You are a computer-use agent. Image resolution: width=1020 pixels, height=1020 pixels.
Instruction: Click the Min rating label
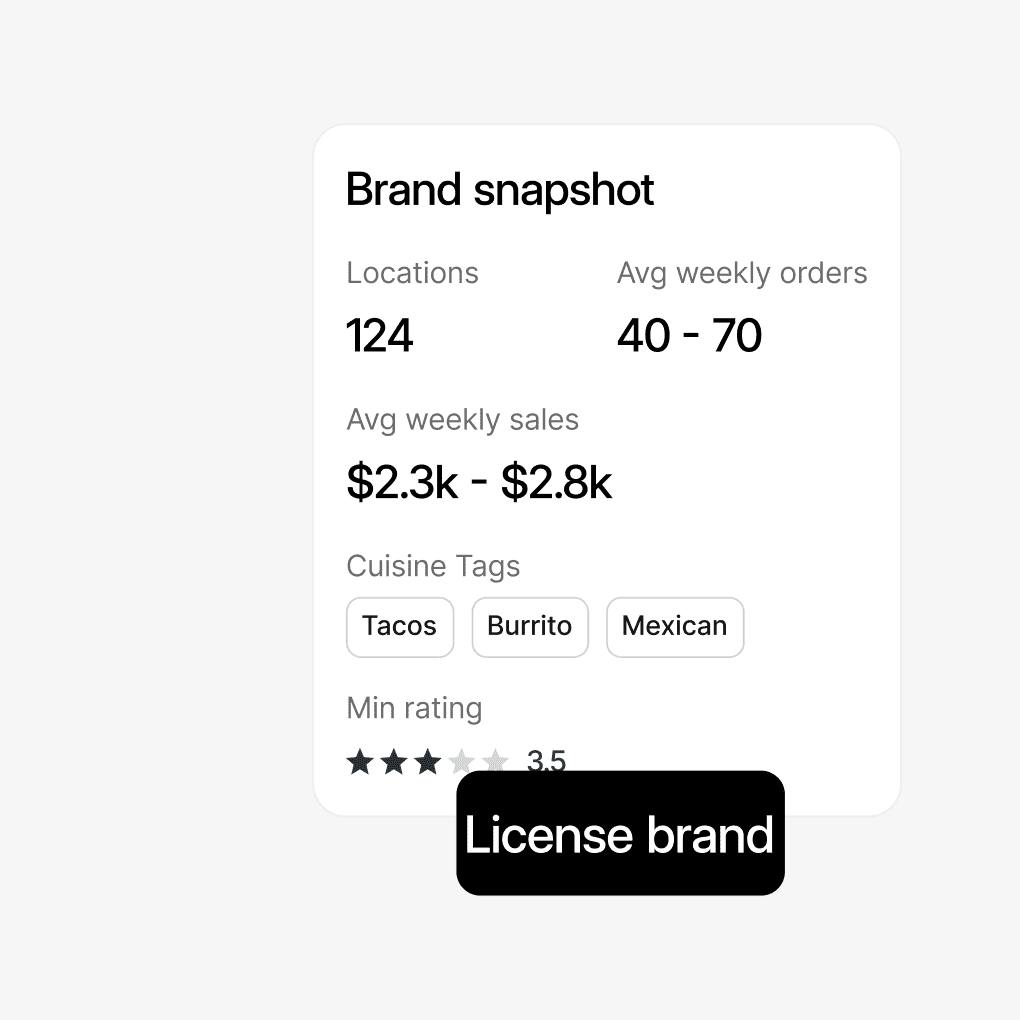click(414, 708)
